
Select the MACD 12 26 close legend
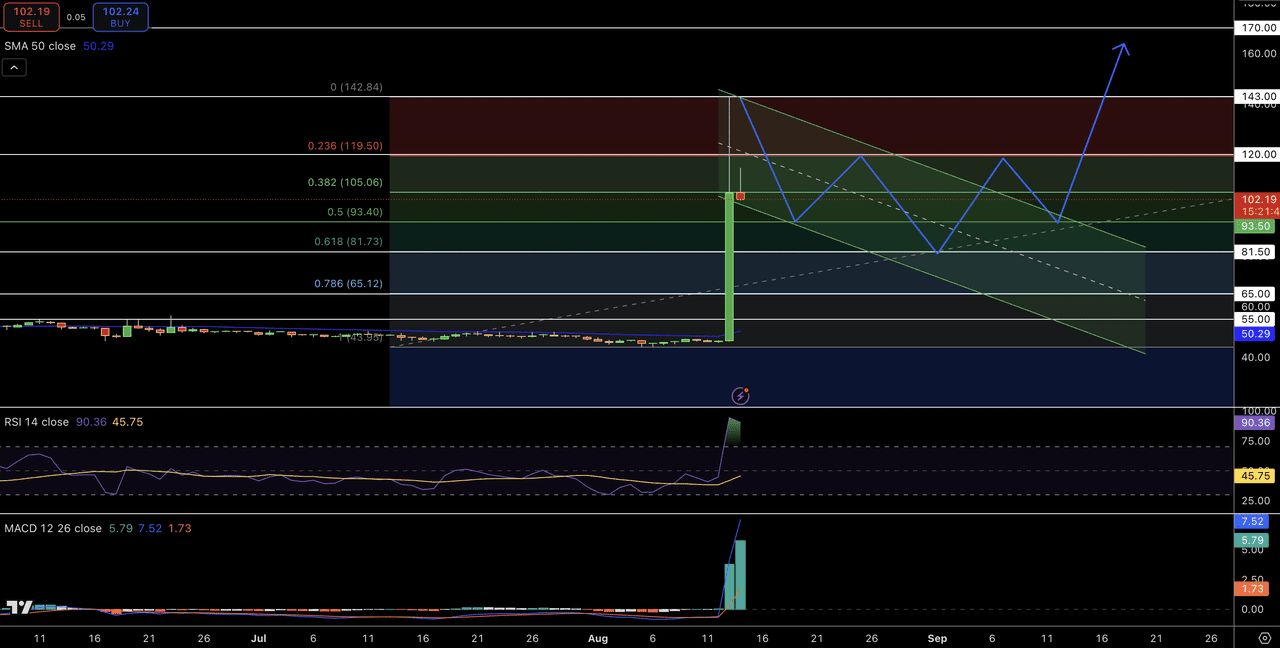53,528
